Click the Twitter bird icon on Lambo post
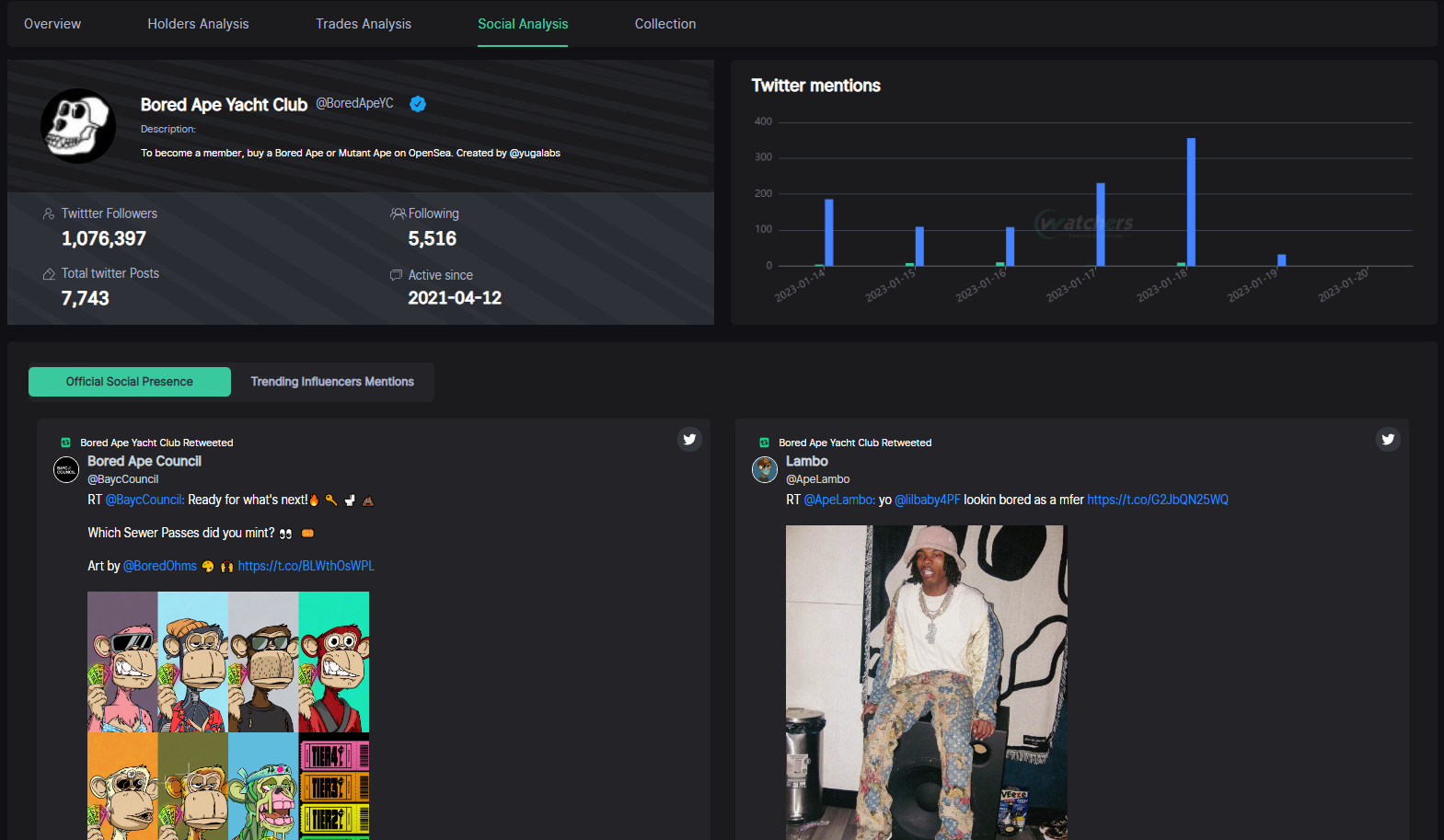Image resolution: width=1444 pixels, height=840 pixels. coord(1388,440)
